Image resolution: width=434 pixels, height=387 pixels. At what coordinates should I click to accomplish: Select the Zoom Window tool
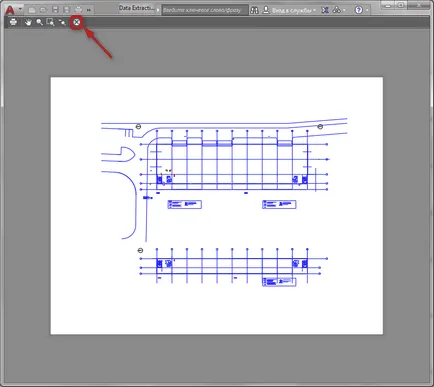51,22
